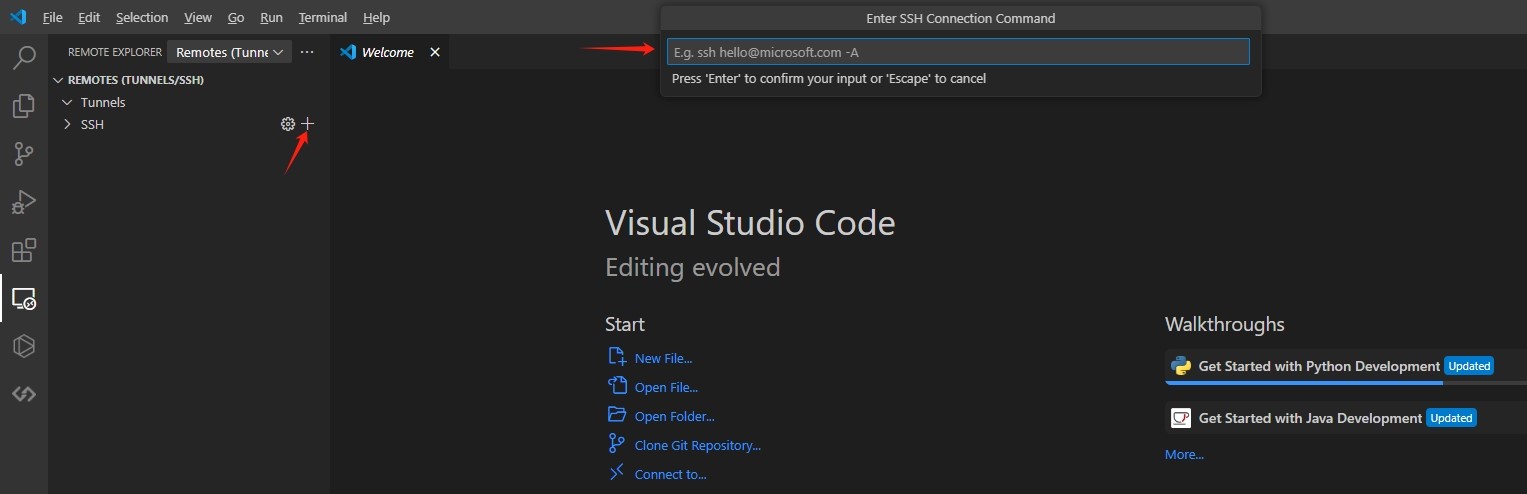Screen dimensions: 1527x494
Task: Click the Updated badge on Python walkthrough
Action: 1469,366
